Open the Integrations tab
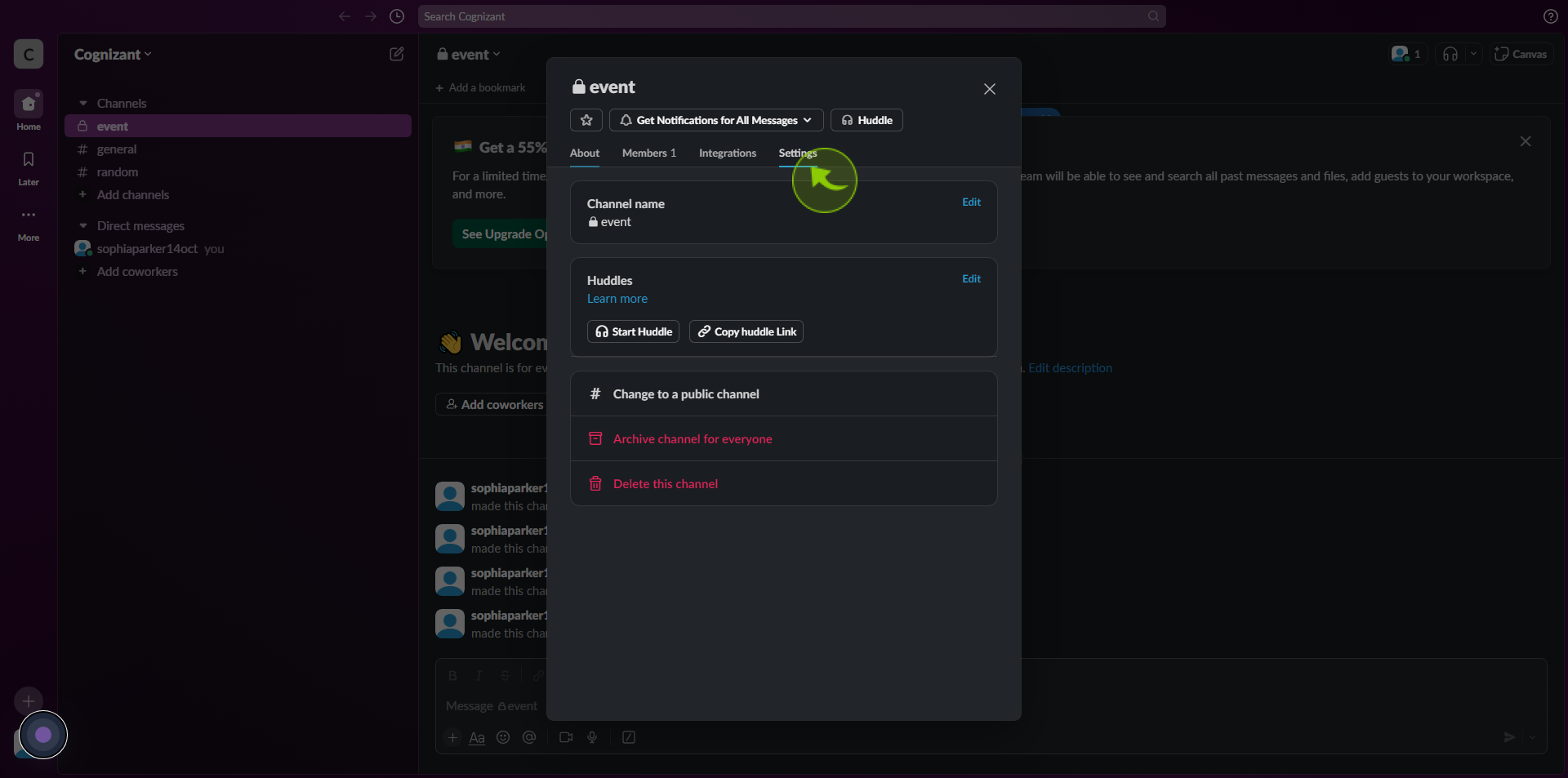 [728, 153]
